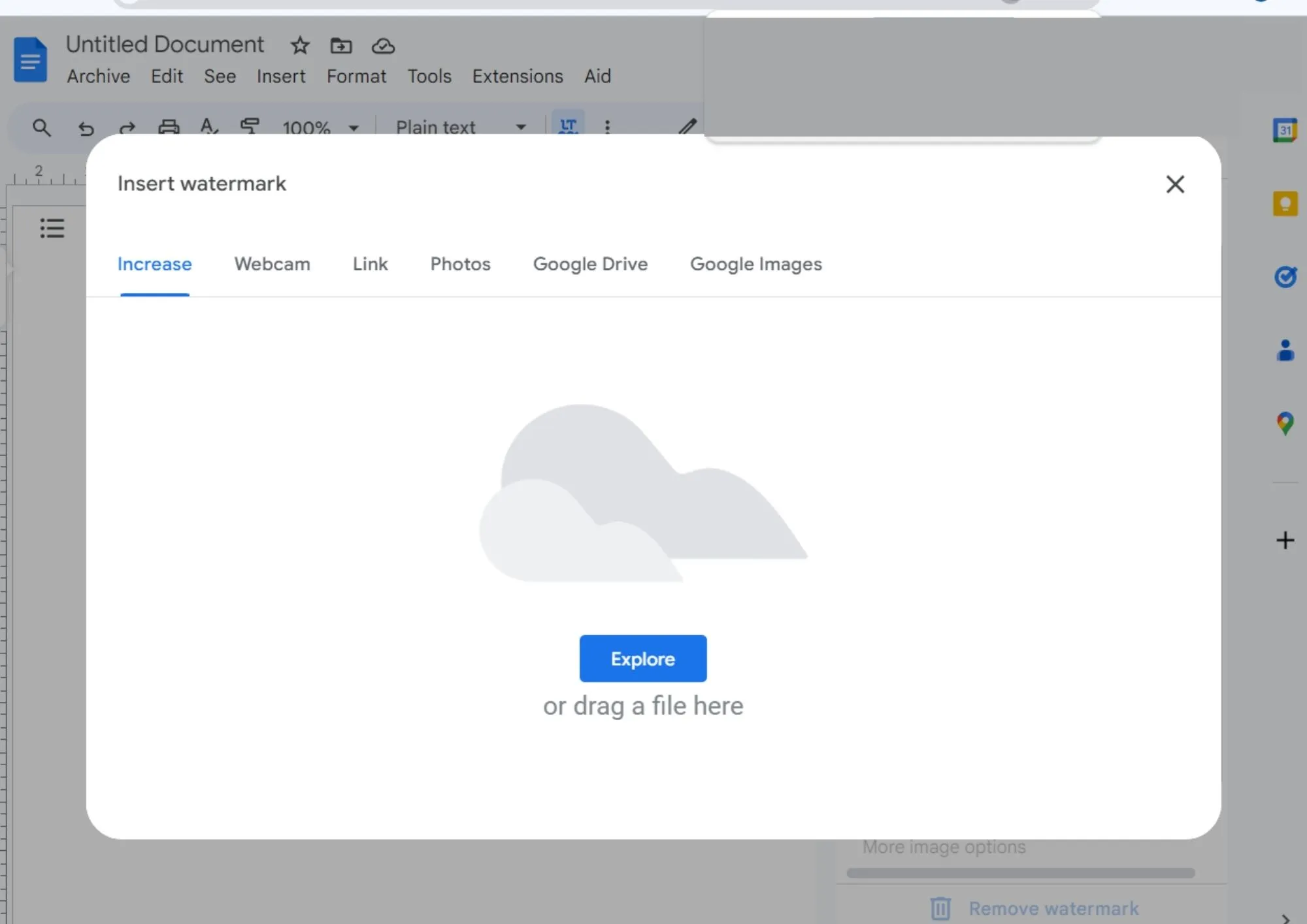Open Google Maps side panel icon
1307x924 pixels.
pos(1285,423)
